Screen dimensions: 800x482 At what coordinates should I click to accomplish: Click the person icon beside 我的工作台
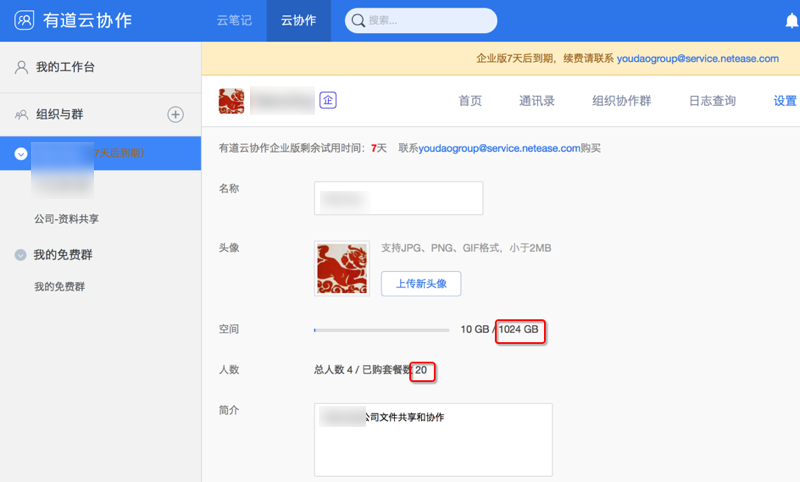click(21, 67)
